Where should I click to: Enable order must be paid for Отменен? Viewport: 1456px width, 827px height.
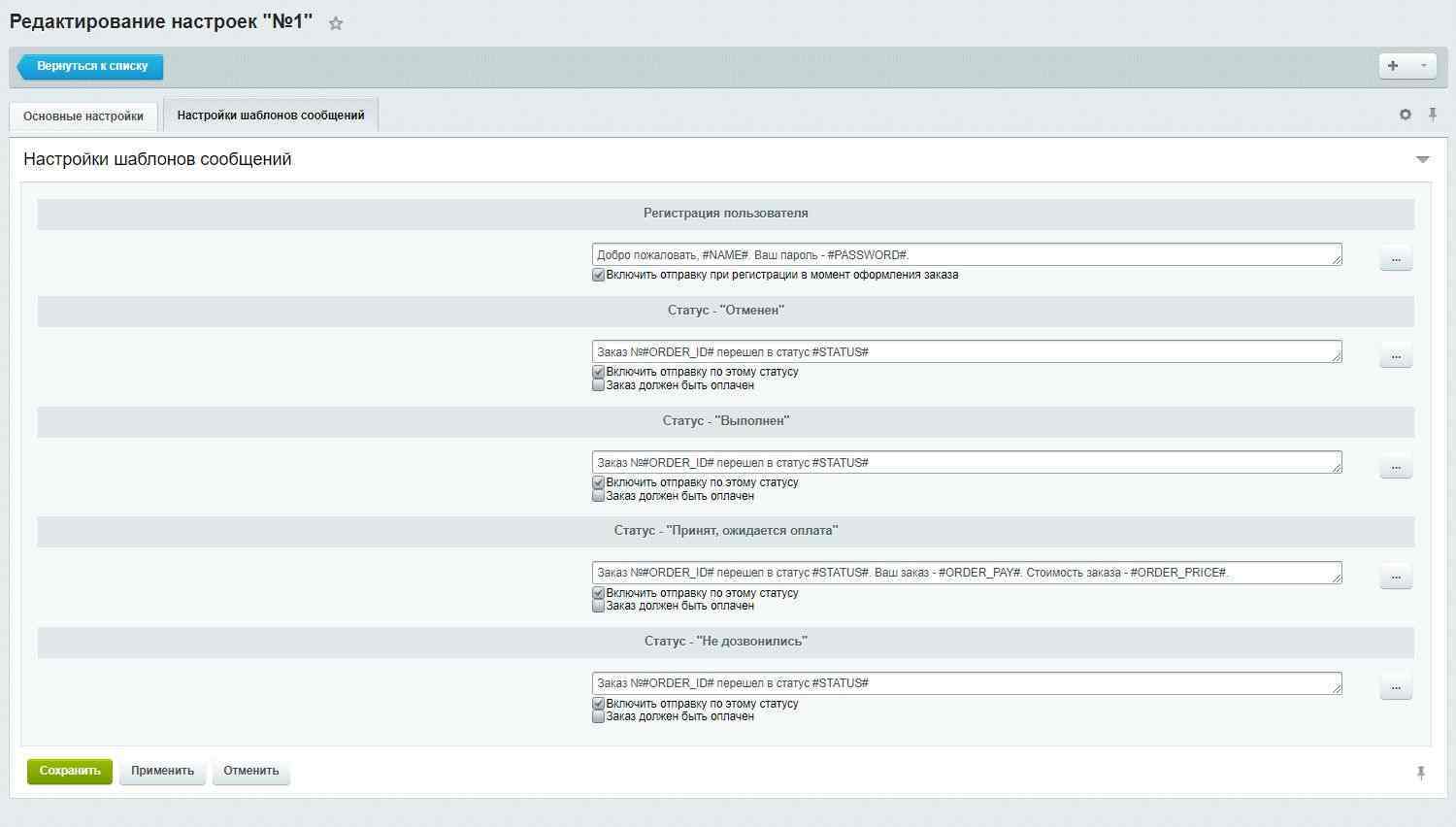pyautogui.click(x=598, y=385)
